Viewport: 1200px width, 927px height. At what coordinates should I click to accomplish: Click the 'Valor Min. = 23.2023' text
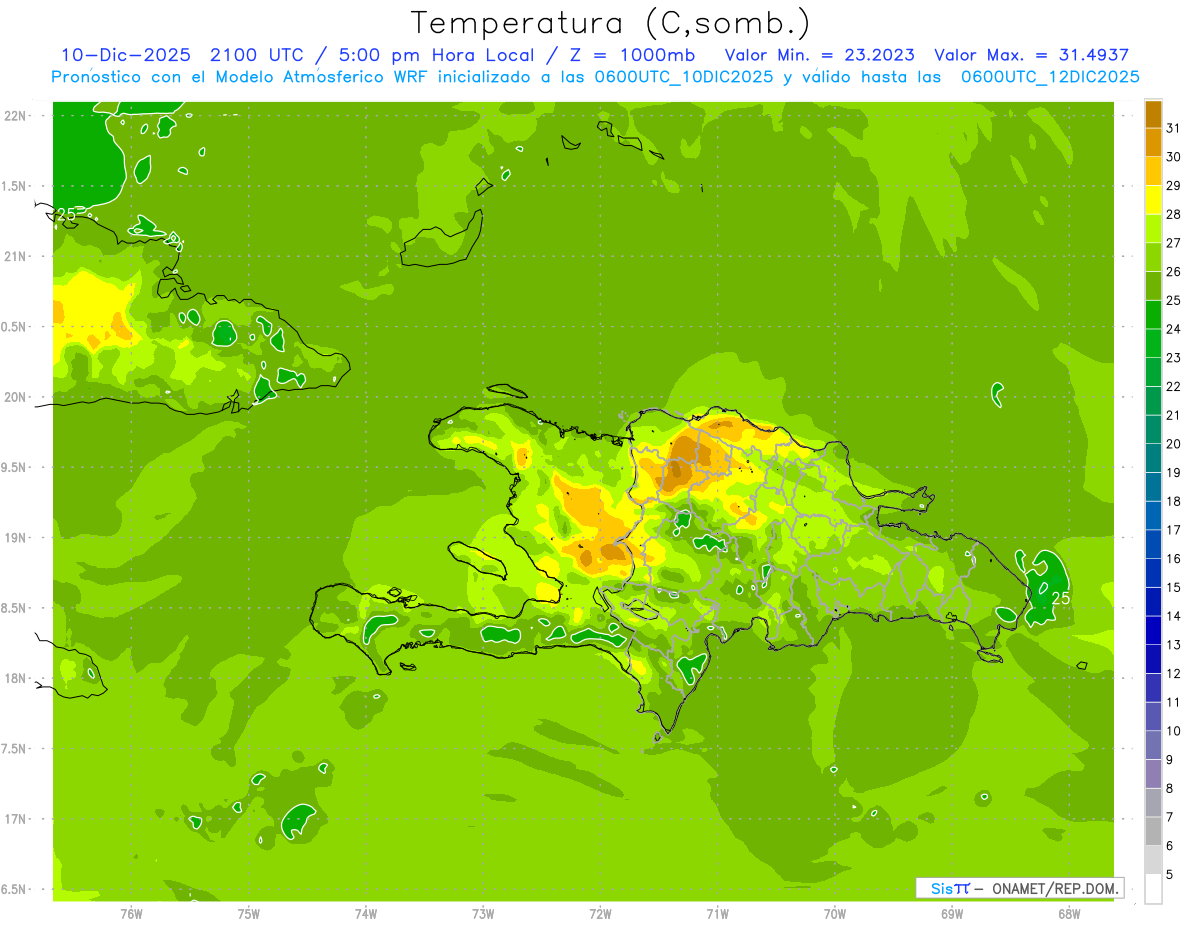[x=821, y=55]
